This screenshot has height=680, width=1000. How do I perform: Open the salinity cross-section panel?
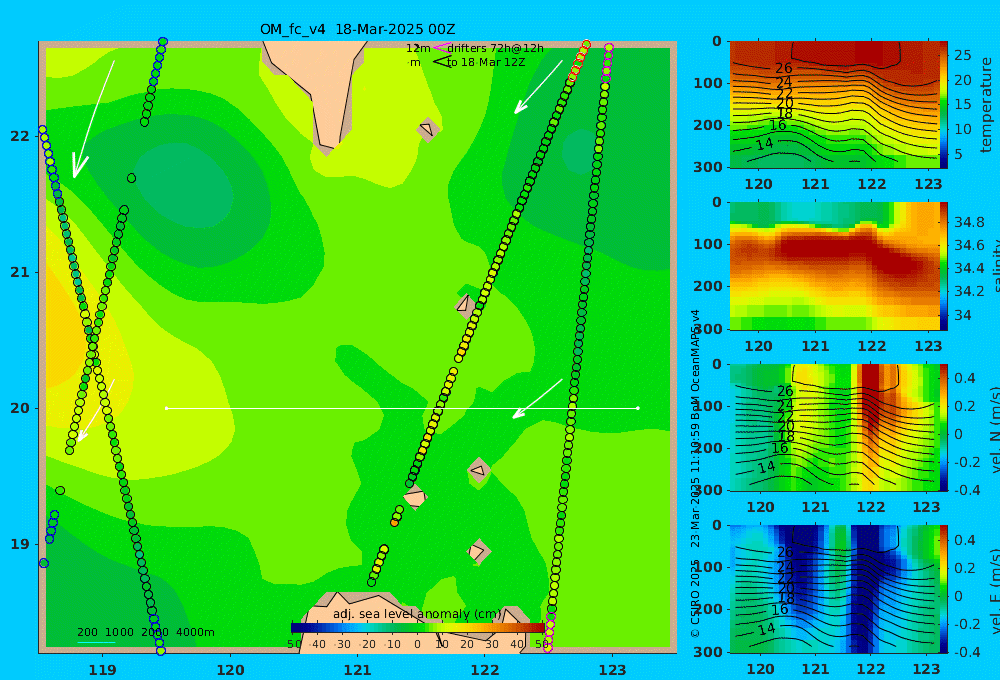tap(835, 267)
